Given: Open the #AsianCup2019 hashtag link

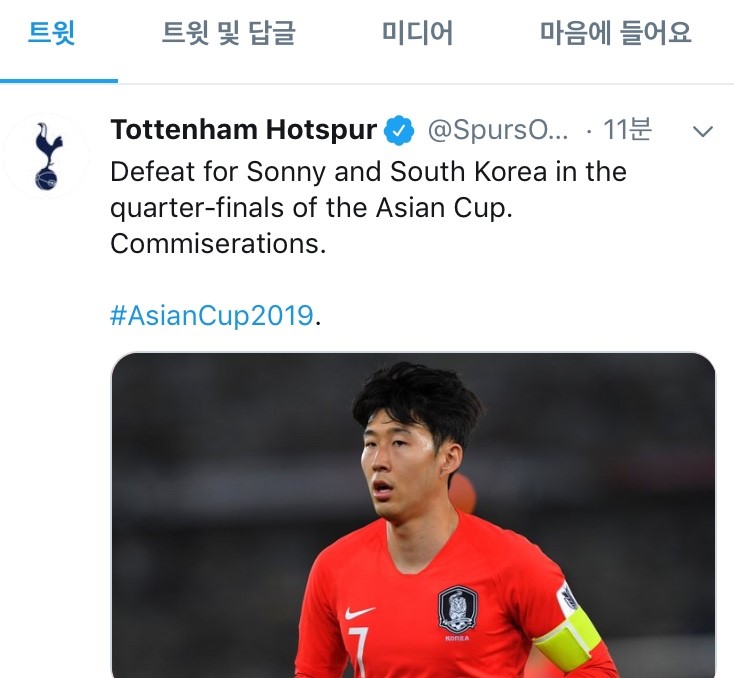Looking at the screenshot, I should point(212,315).
